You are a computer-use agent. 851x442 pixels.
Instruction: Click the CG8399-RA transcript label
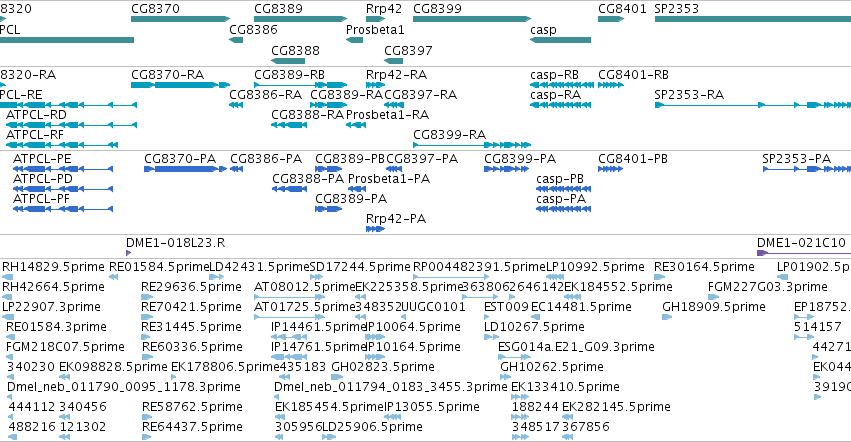pos(449,135)
